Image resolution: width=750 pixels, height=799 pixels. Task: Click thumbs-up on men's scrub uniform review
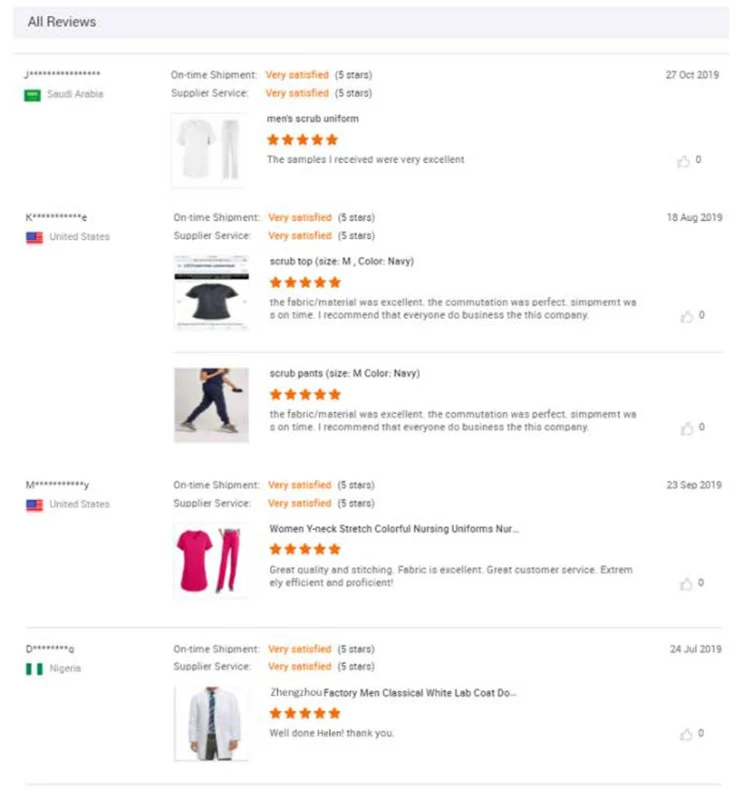pos(684,160)
